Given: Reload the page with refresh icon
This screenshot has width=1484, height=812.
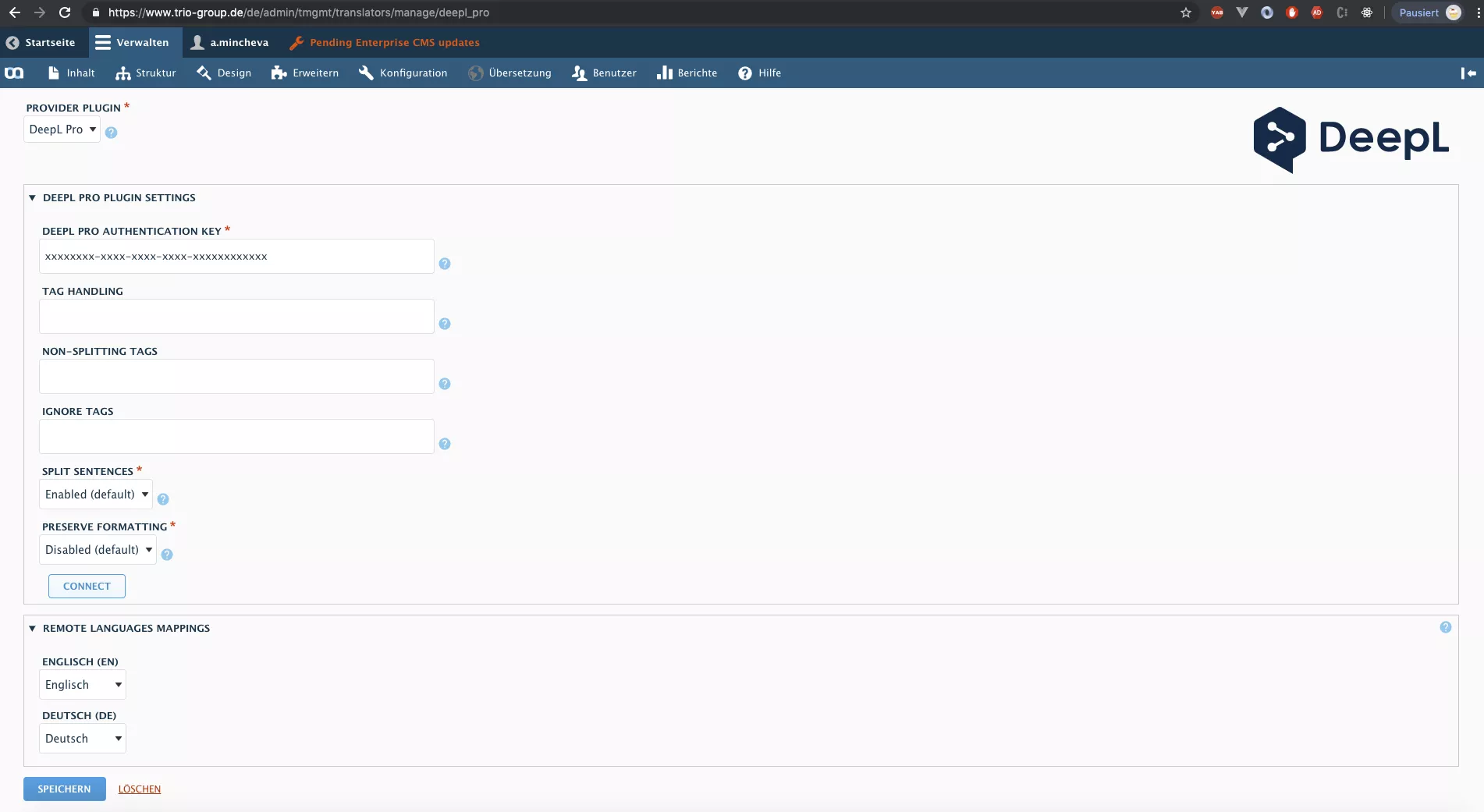Looking at the screenshot, I should pyautogui.click(x=65, y=12).
